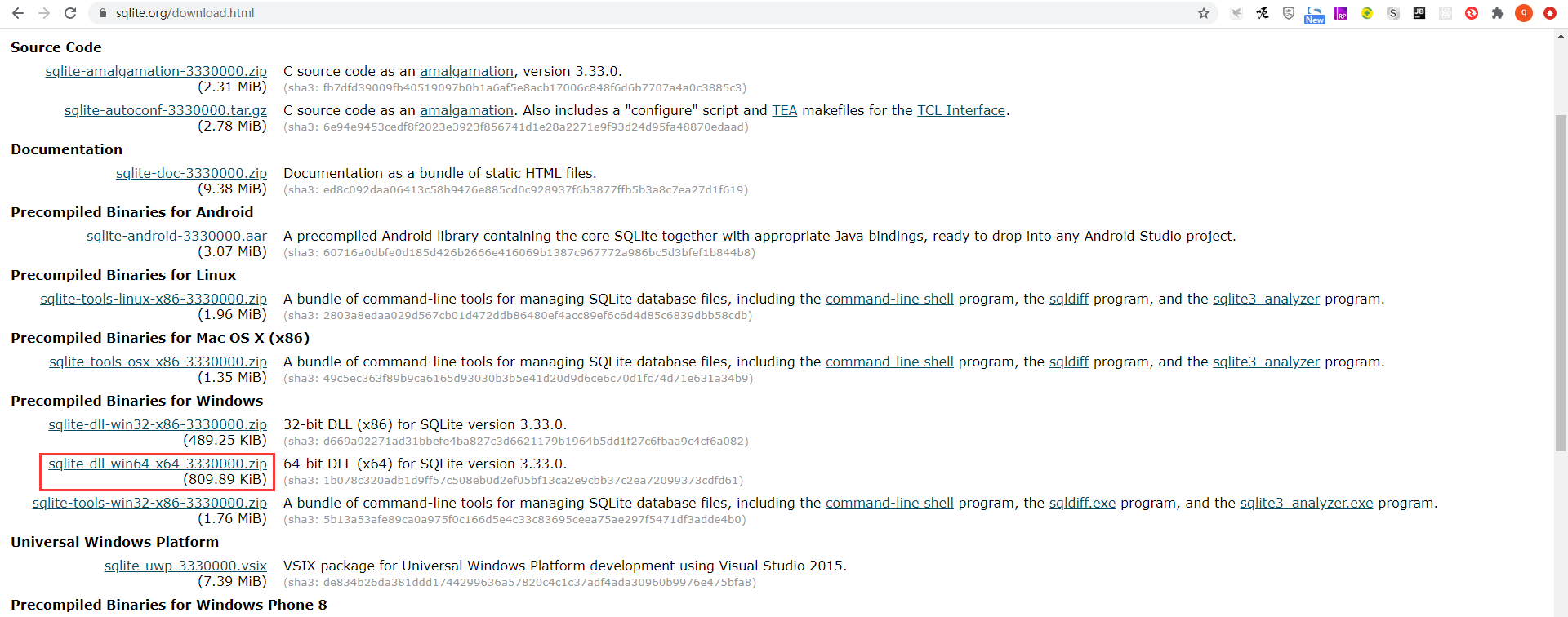This screenshot has height=617, width=1568.
Task: Open the Extensions puzzle piece menu
Action: (x=1497, y=13)
